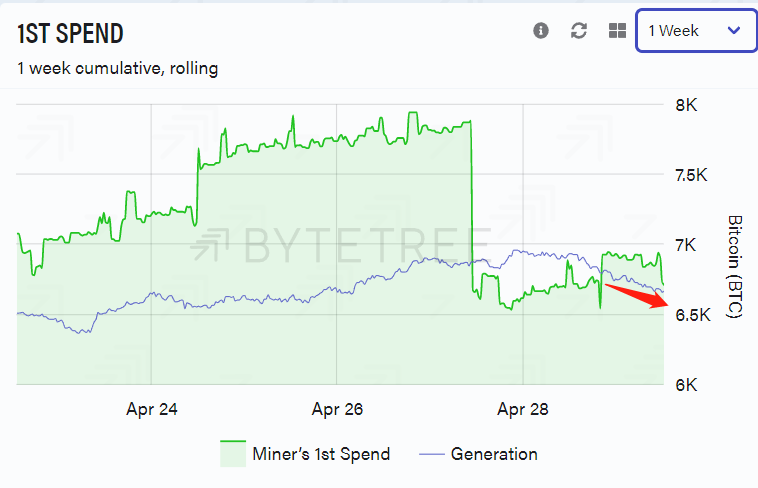Click the red arrow annotation on the chart
This screenshot has width=758, height=488.
click(x=637, y=296)
